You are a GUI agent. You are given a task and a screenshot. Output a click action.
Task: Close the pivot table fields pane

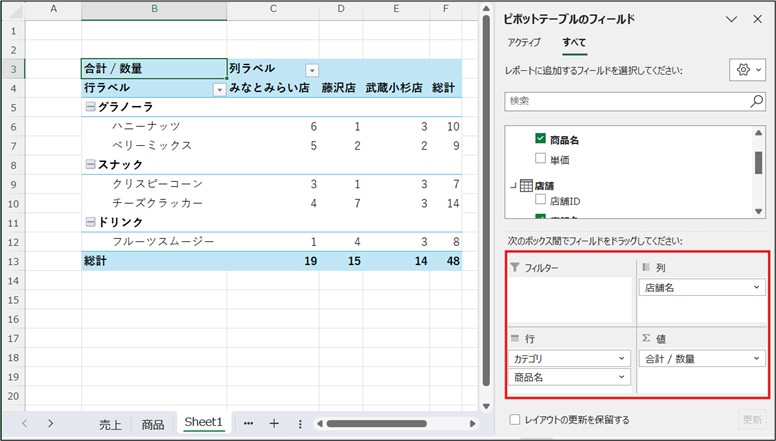click(757, 19)
